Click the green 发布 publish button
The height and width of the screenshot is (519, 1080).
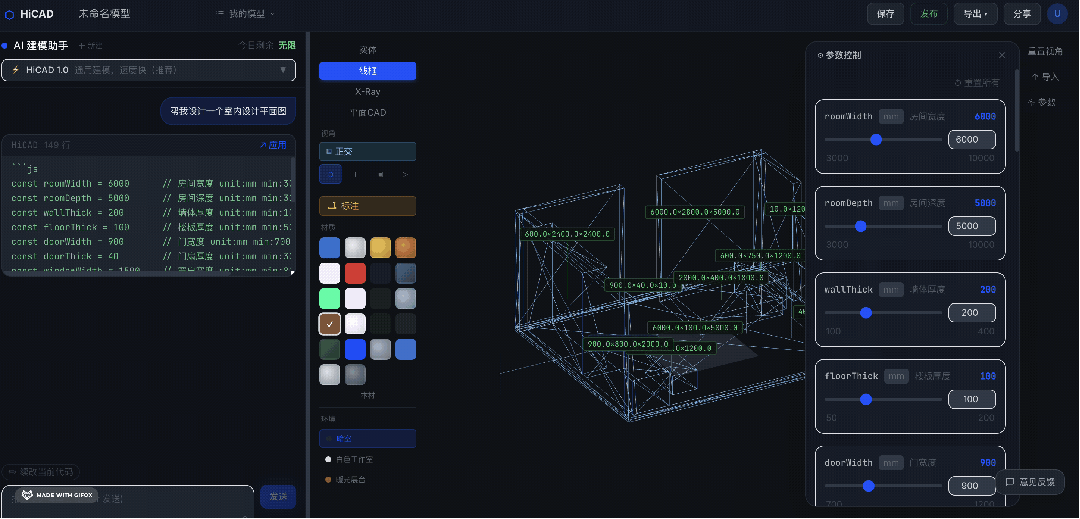928,14
